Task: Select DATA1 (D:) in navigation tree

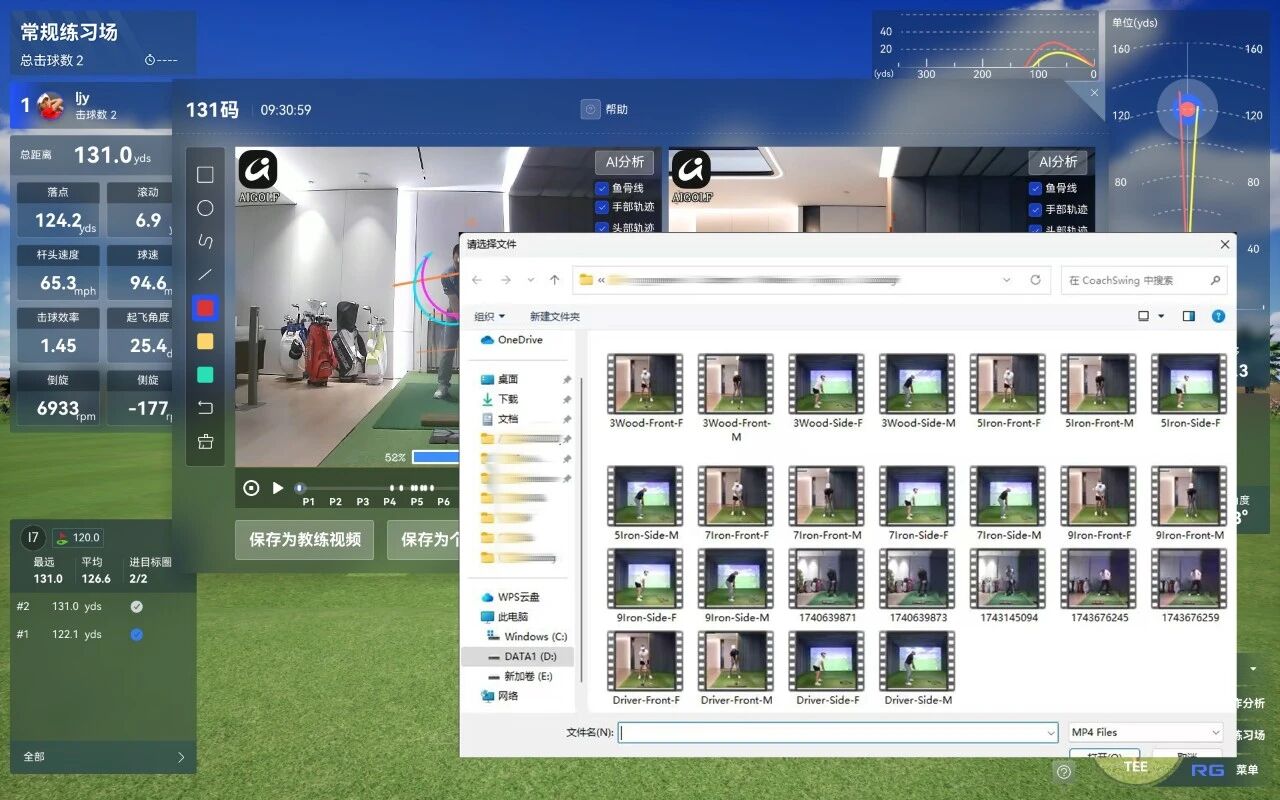Action: point(529,657)
